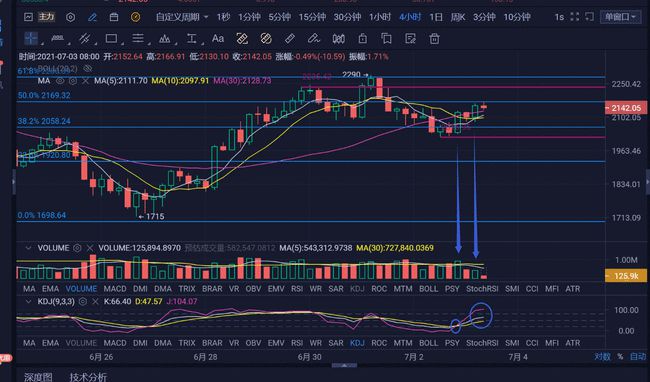Select the wave pattern tool
This screenshot has width=650, height=382.
165,39
